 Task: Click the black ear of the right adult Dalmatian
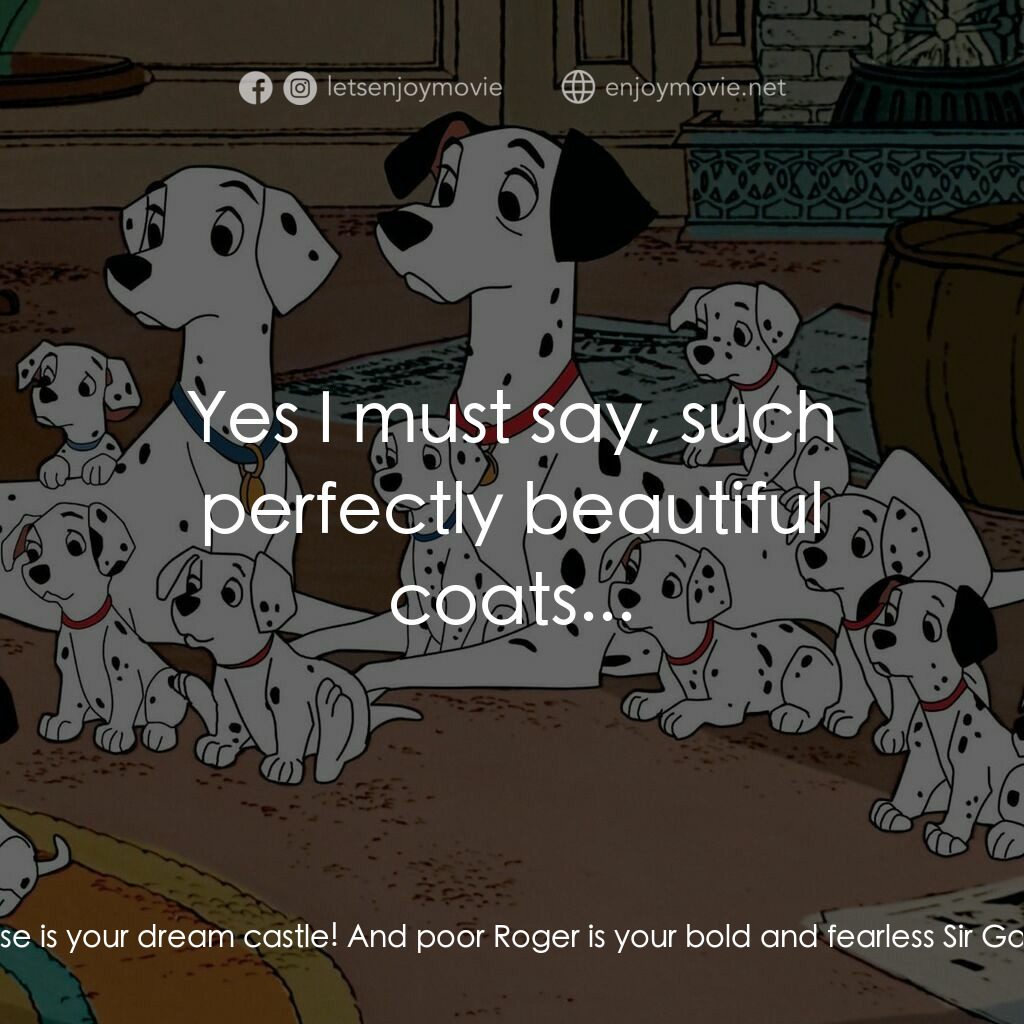tap(600, 197)
